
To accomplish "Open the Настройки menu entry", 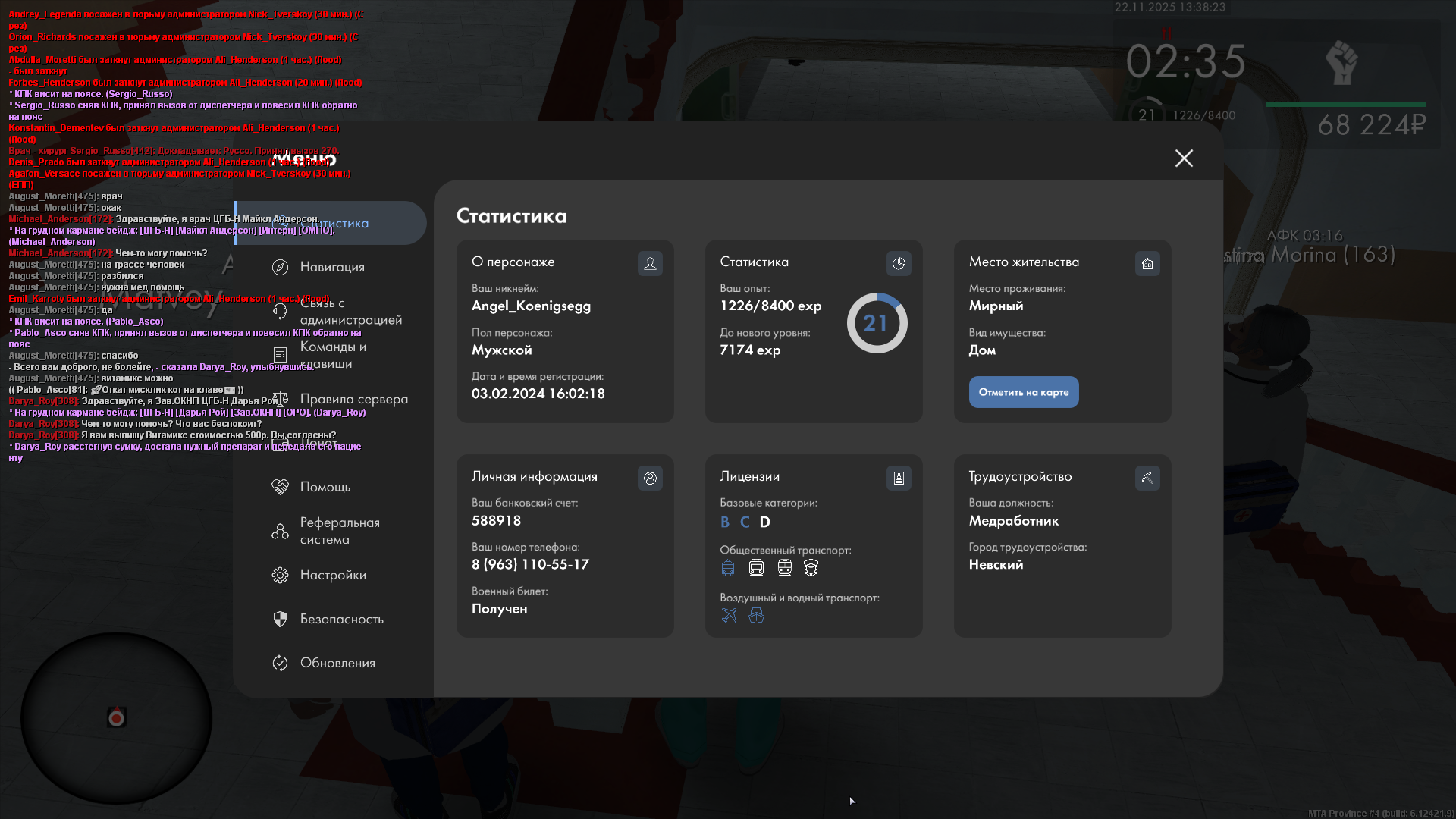I will click(x=332, y=575).
